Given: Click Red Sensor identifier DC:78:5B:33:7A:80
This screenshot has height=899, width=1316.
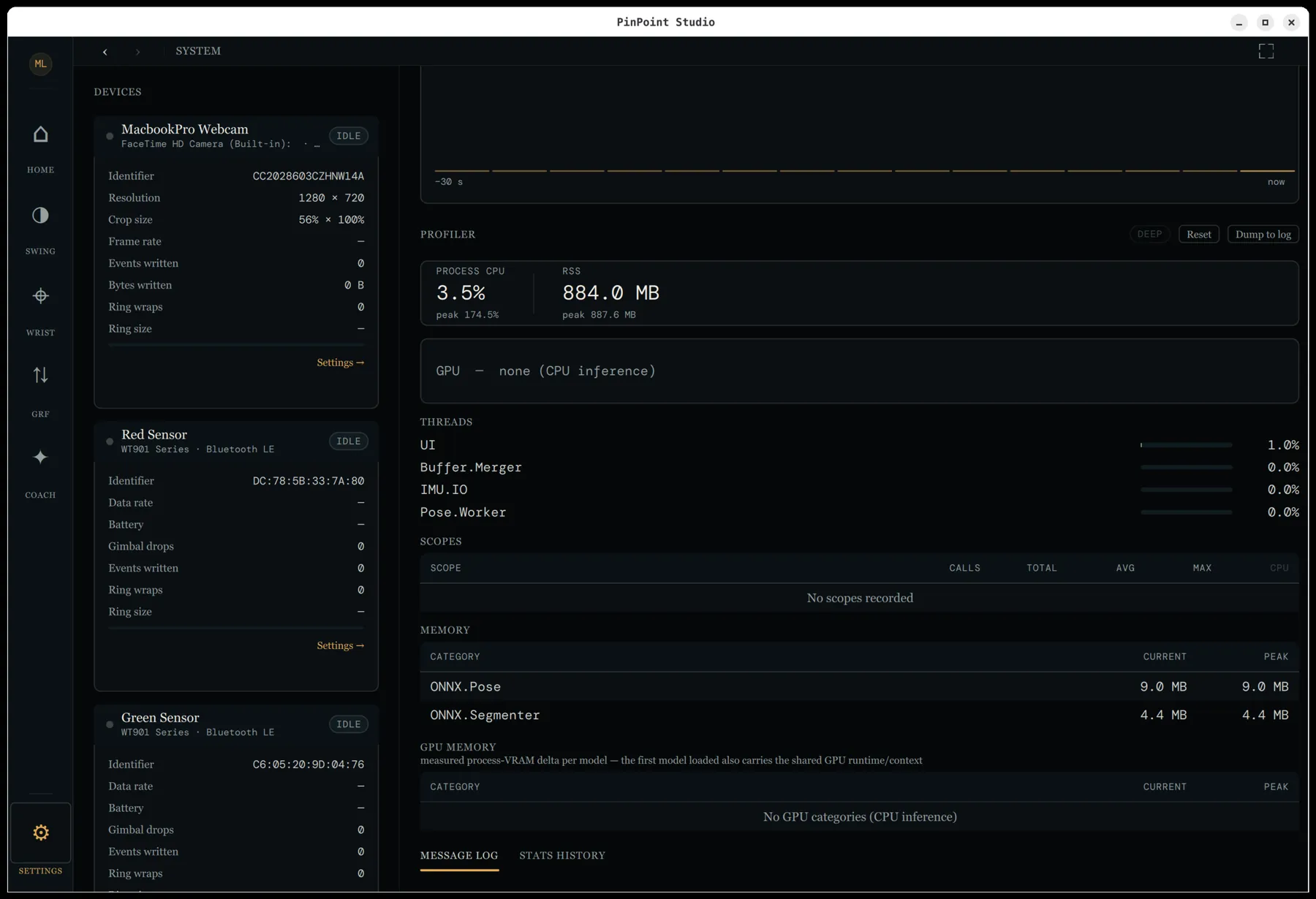Looking at the screenshot, I should 308,481.
